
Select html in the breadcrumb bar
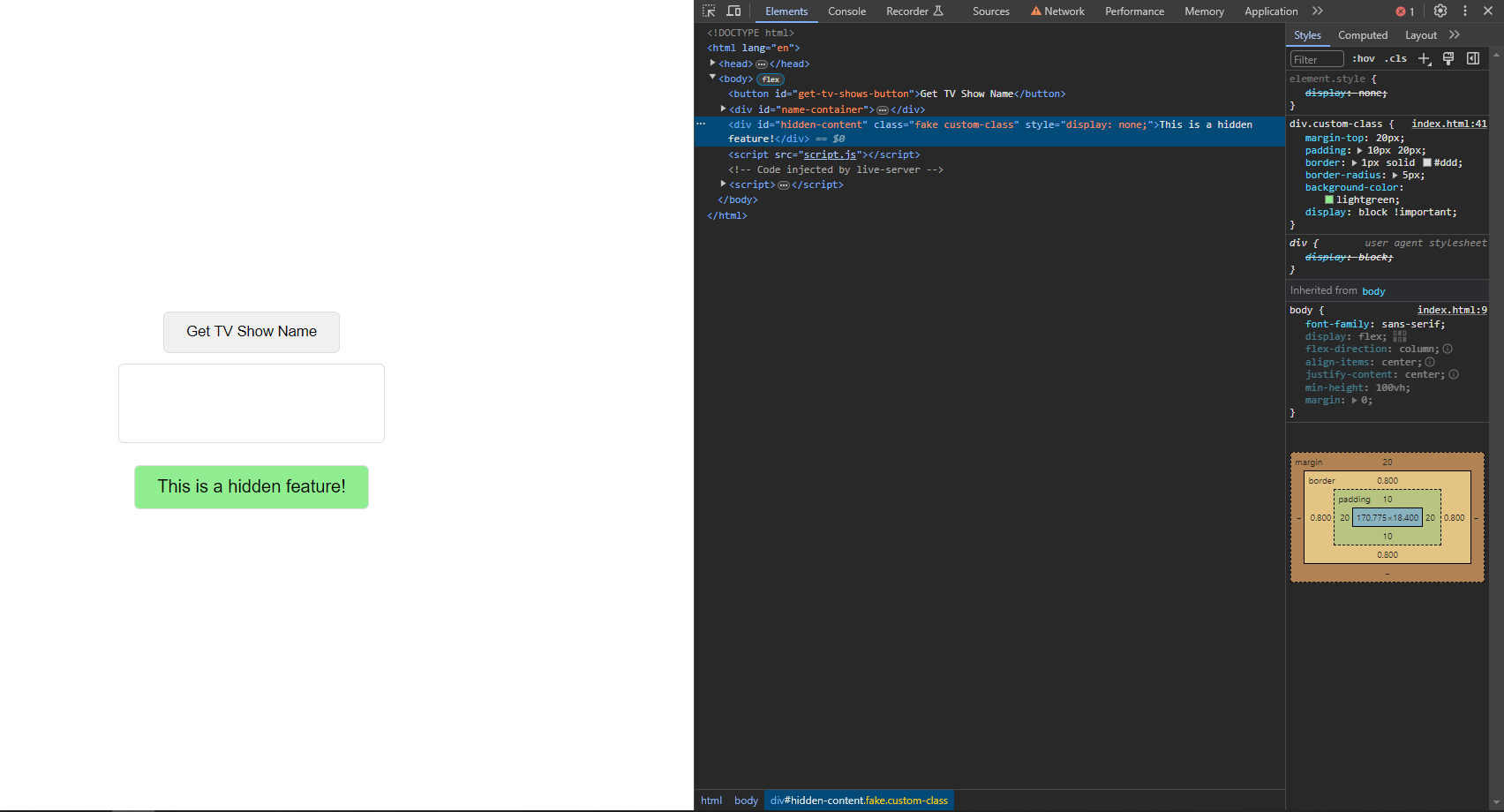711,801
